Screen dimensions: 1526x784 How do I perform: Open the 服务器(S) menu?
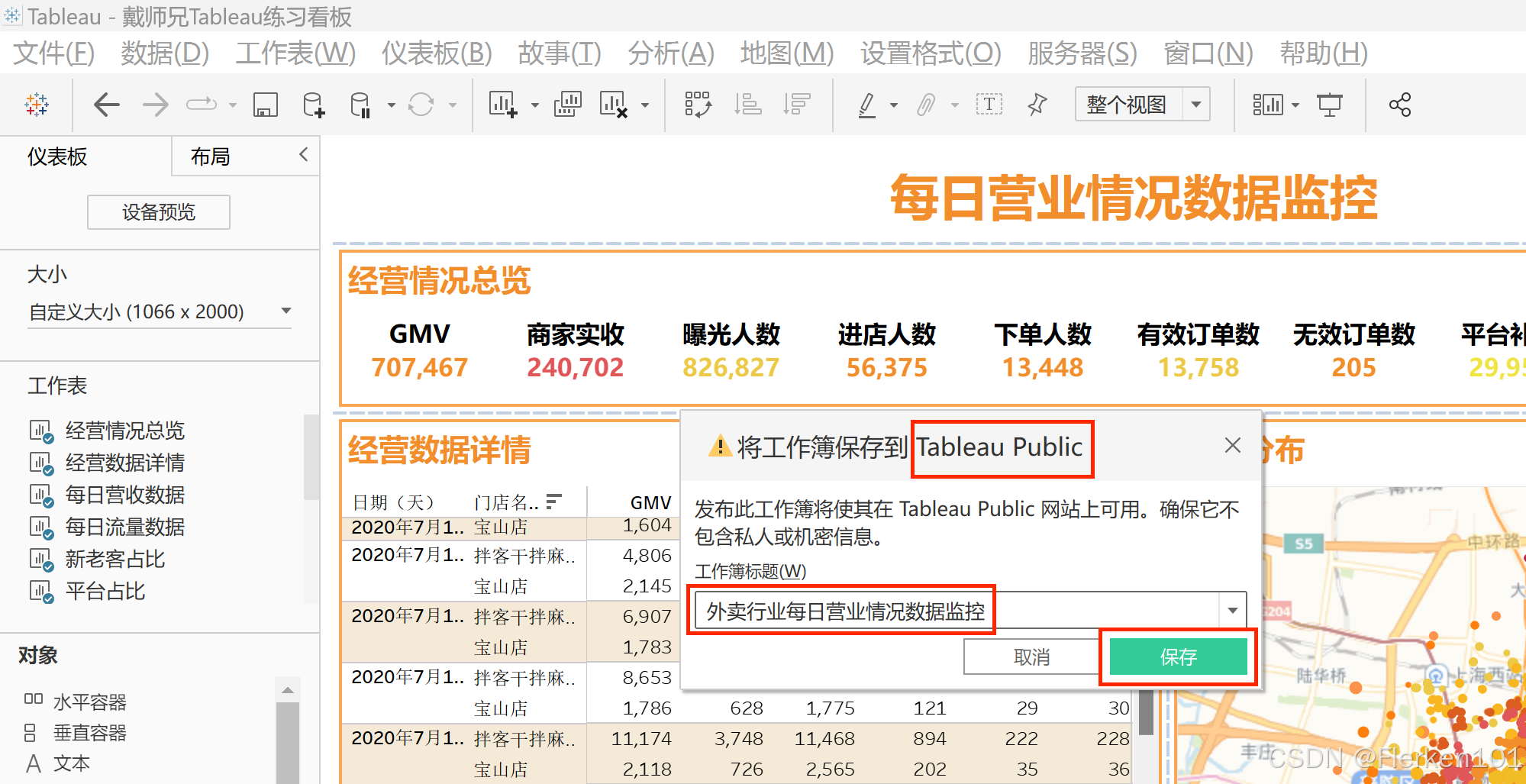[x=1082, y=53]
